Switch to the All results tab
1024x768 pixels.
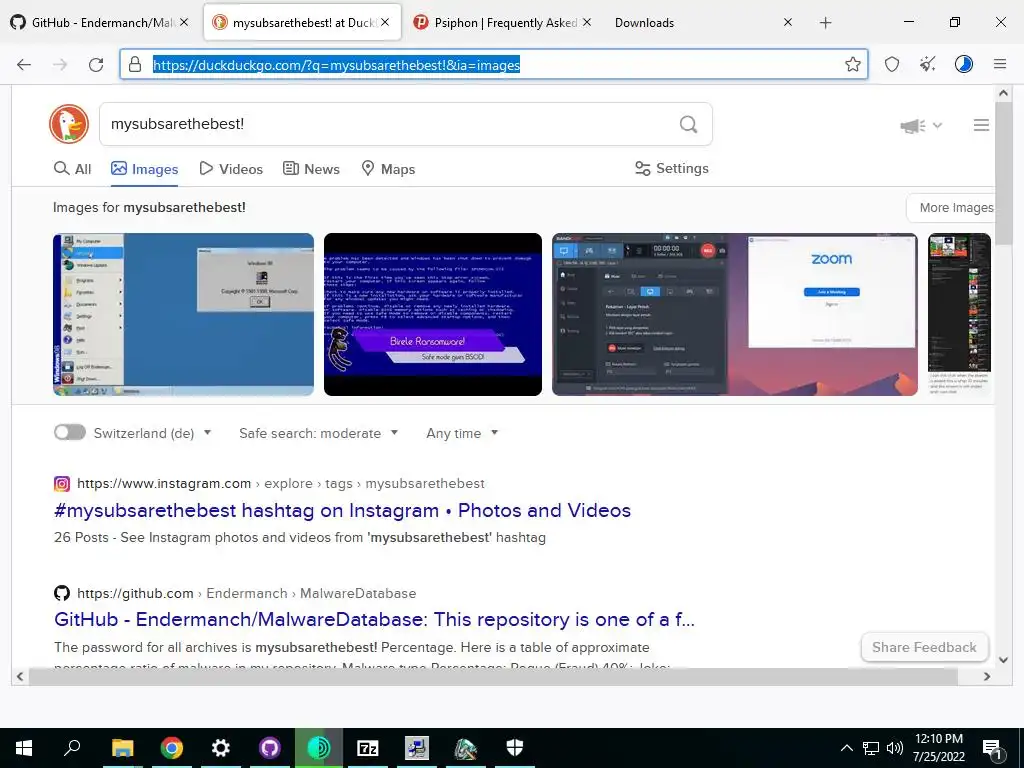pyautogui.click(x=72, y=169)
